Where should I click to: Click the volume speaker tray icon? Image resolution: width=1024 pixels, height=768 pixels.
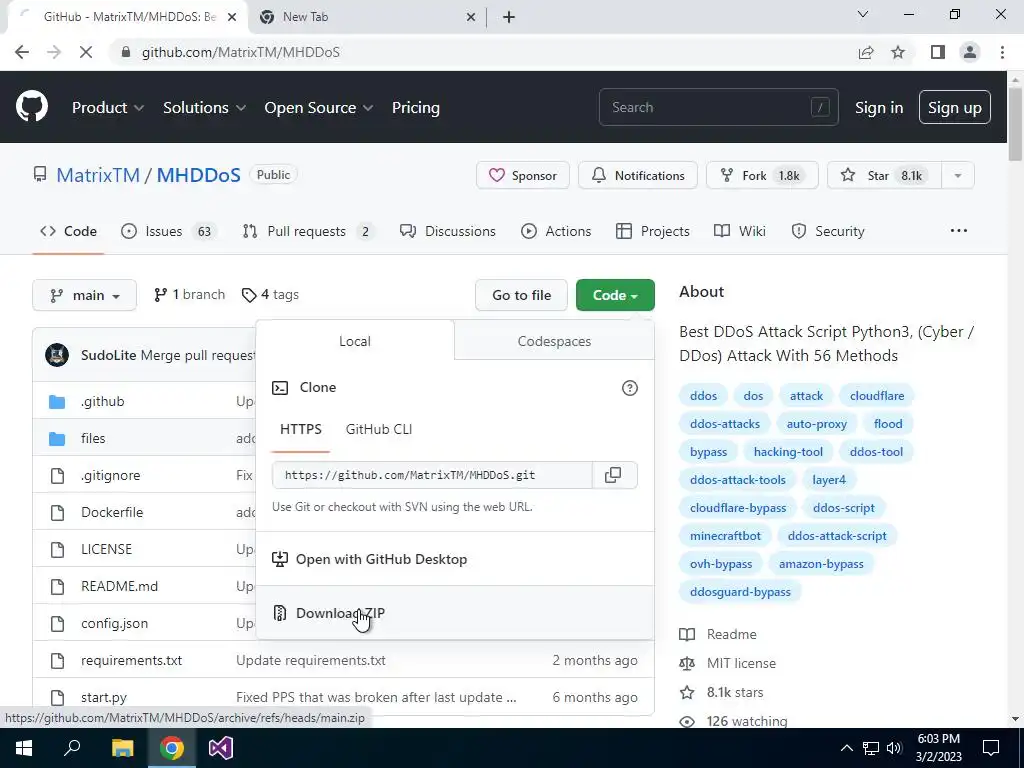[x=894, y=748]
